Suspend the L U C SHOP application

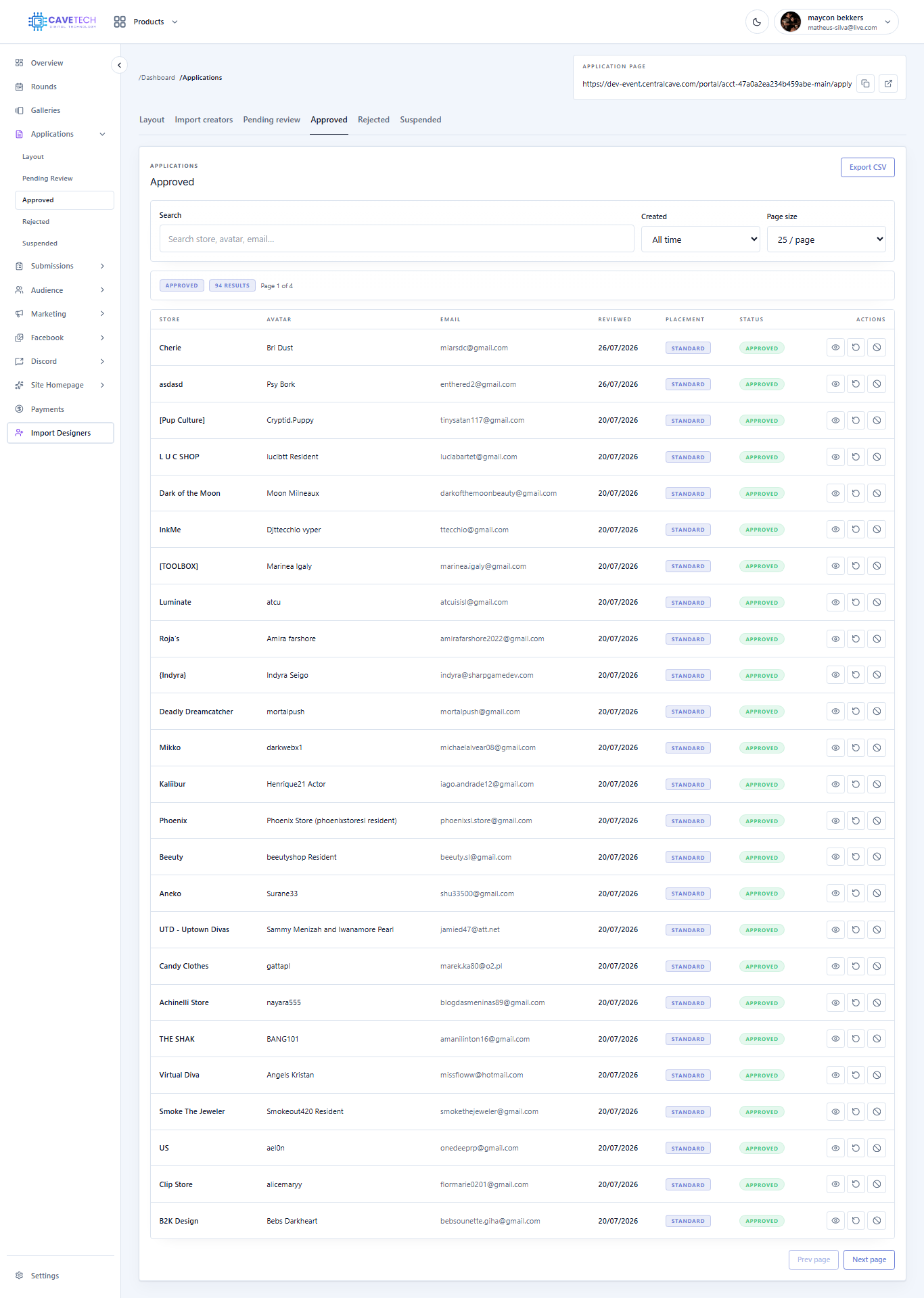(x=877, y=457)
